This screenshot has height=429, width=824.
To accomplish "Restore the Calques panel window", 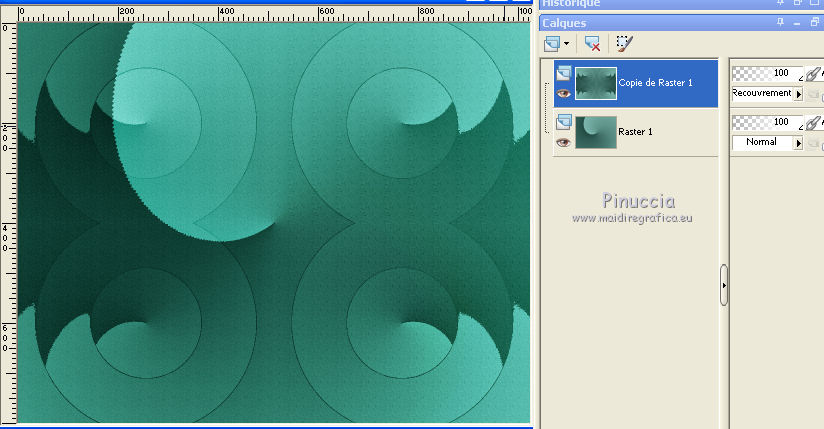I will coord(815,22).
